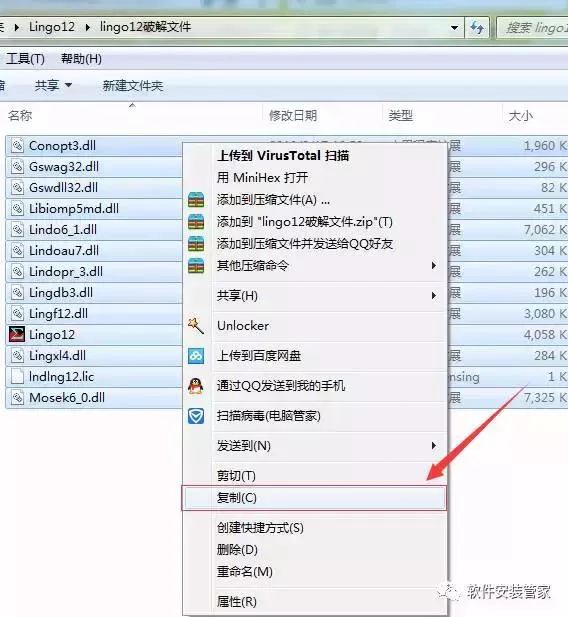Expand 其他压缩命令 submenu arrow

pyautogui.click(x=434, y=266)
